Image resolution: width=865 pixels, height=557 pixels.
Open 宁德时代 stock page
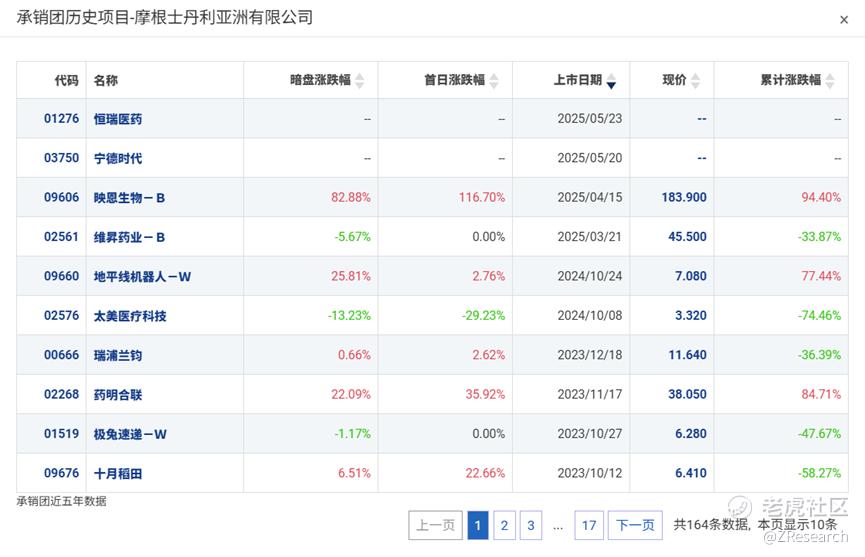[118, 159]
